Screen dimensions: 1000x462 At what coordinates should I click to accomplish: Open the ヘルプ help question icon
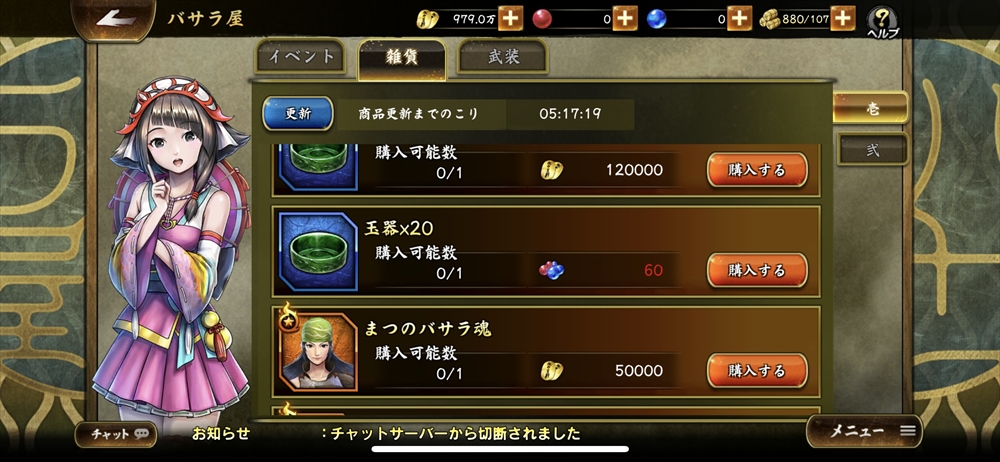coord(883,22)
